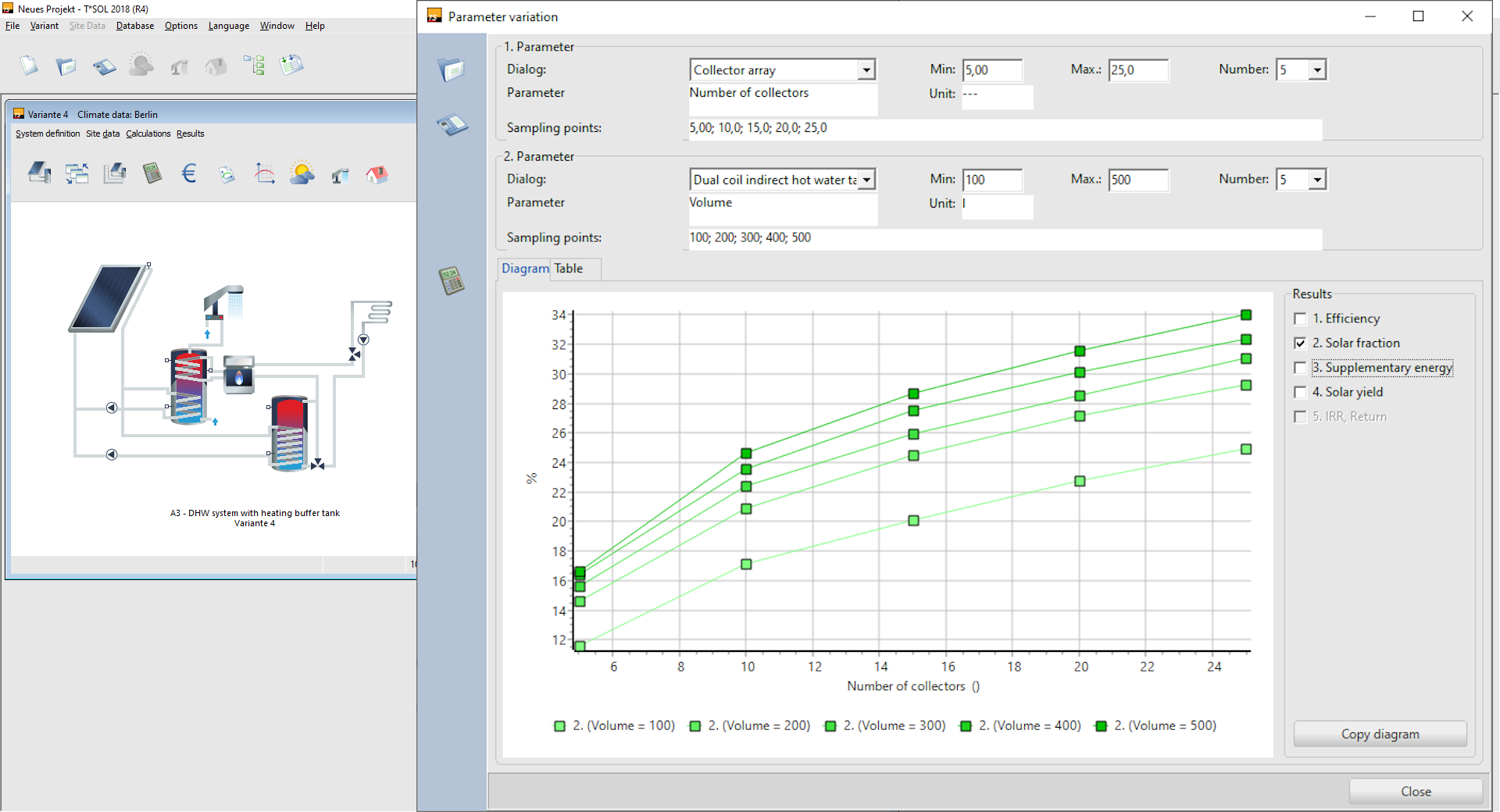This screenshot has width=1500, height=812.
Task: Click the solar collector system icon in Variante toolbar
Action: pyautogui.click(x=39, y=173)
